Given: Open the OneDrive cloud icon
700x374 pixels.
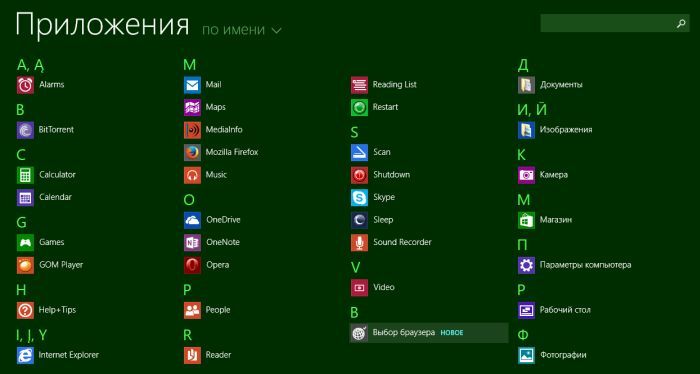Looking at the screenshot, I should pyautogui.click(x=192, y=220).
